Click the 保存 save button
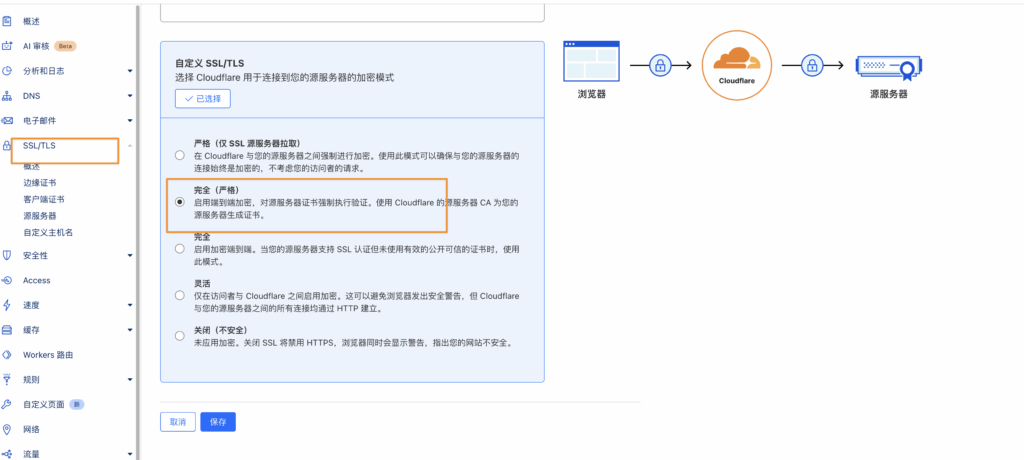 [x=218, y=422]
